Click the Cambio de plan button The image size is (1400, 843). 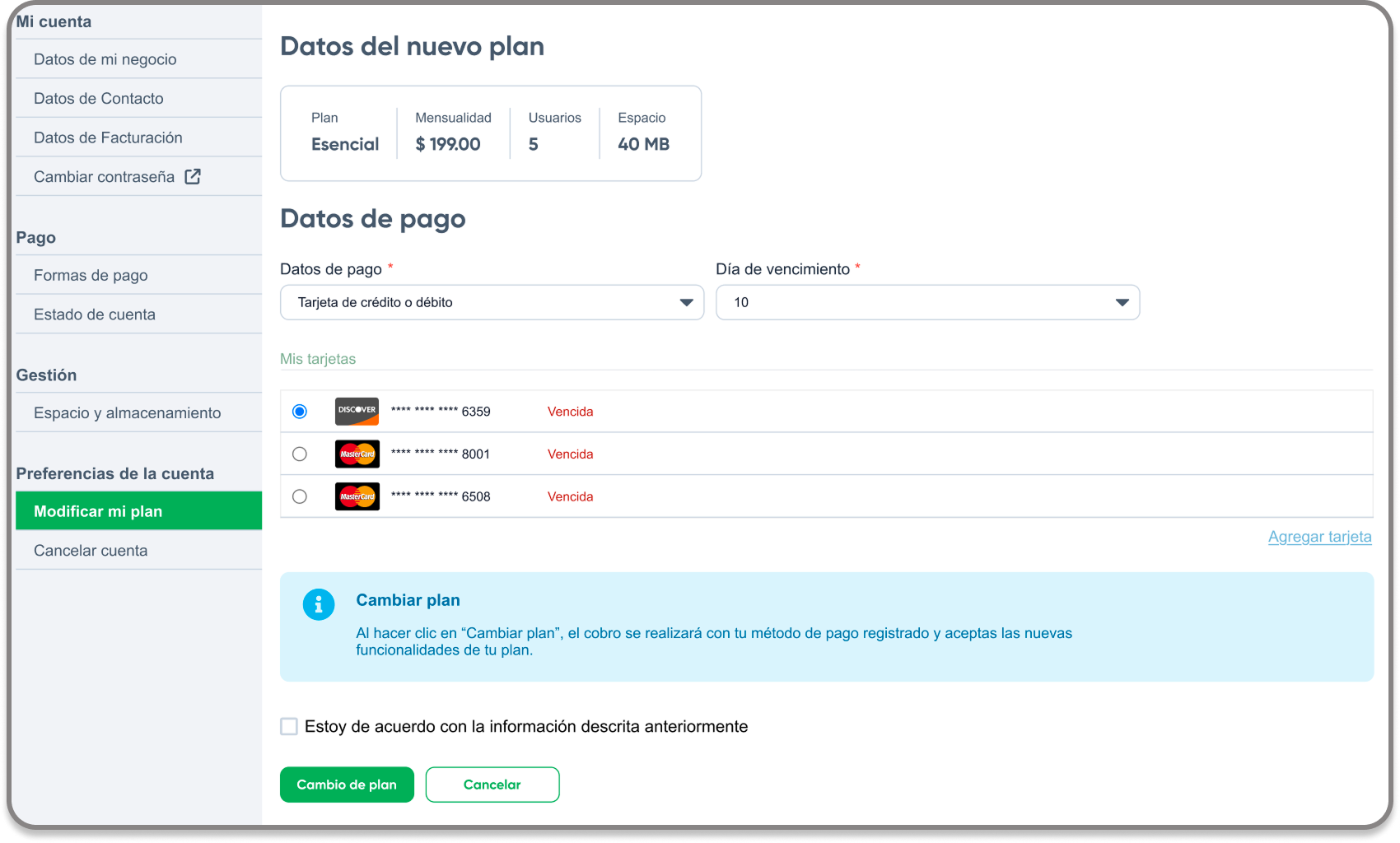point(347,785)
